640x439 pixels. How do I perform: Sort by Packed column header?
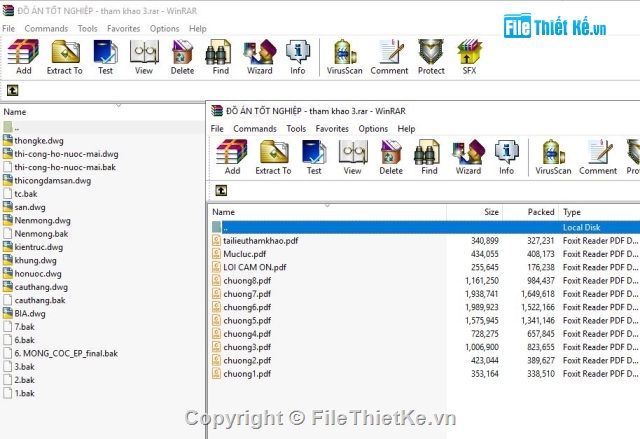pos(531,212)
